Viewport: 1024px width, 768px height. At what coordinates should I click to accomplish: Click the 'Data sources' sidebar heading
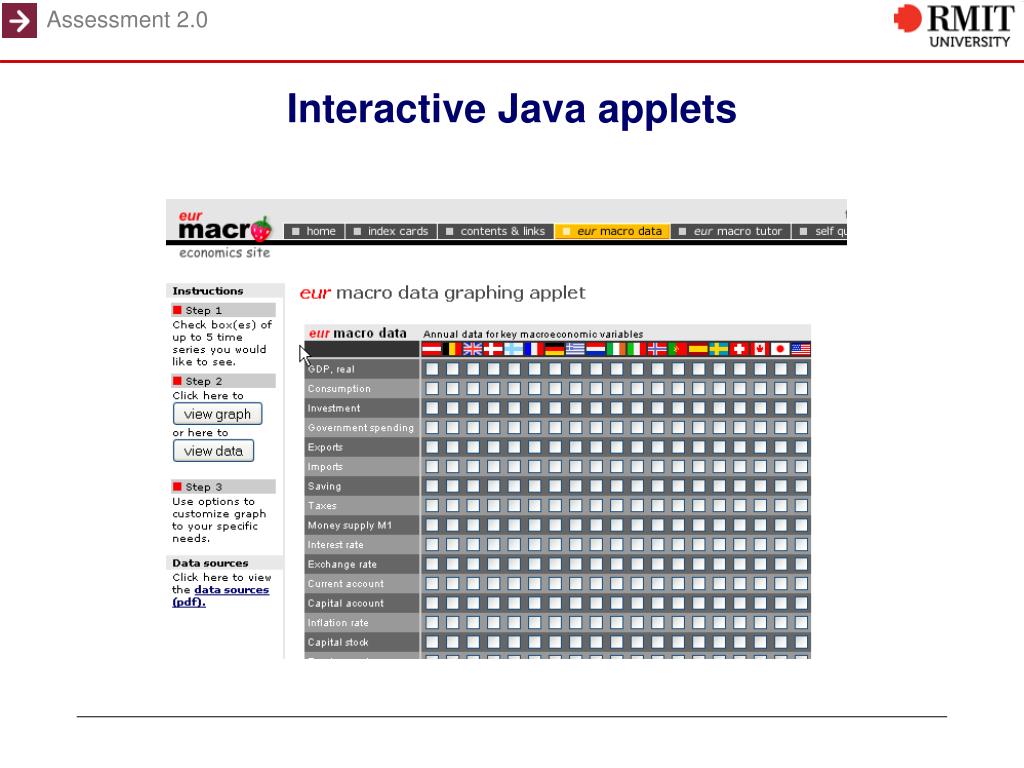[x=210, y=563]
